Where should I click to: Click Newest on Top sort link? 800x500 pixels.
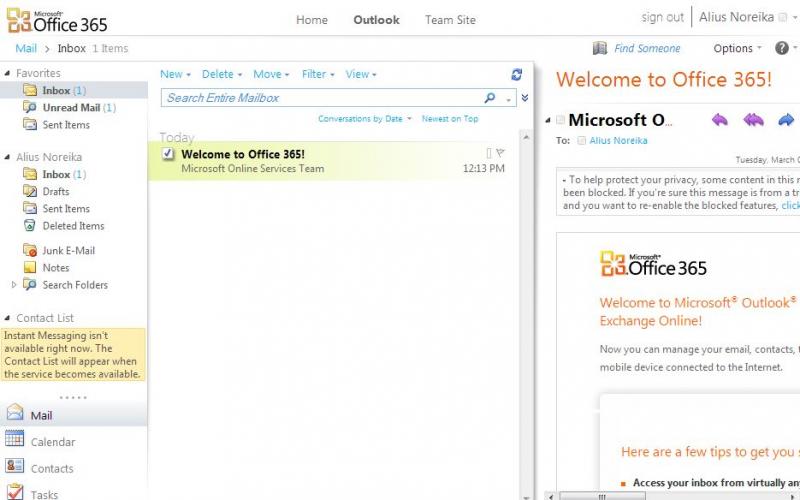[x=450, y=119]
